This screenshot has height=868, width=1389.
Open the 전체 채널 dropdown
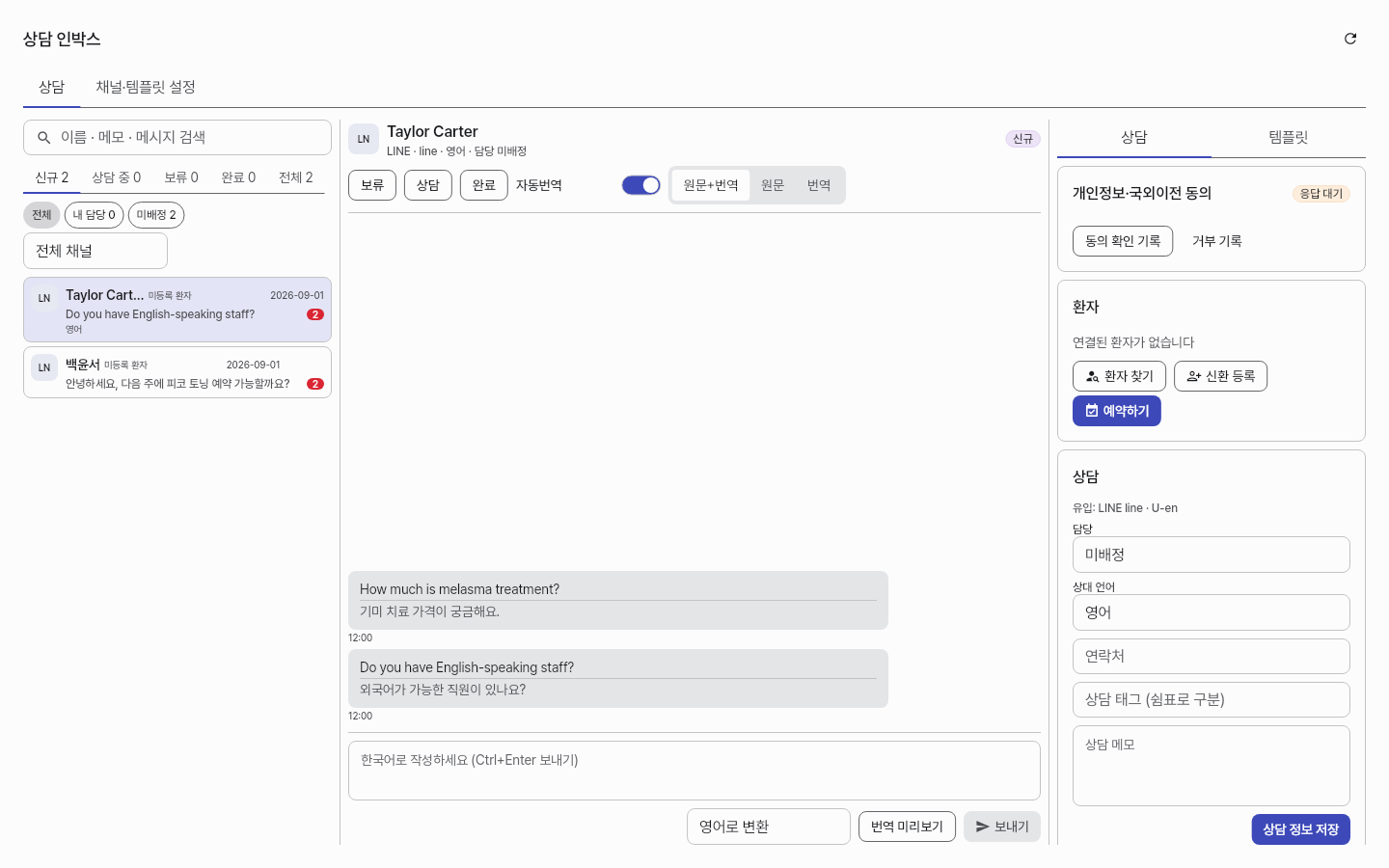point(95,251)
